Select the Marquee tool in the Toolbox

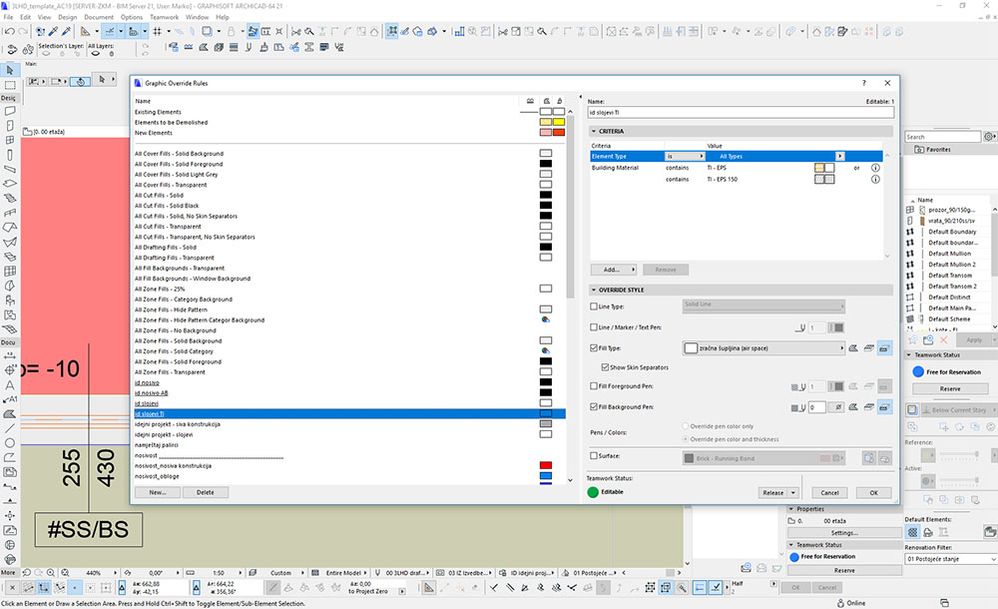(10, 85)
